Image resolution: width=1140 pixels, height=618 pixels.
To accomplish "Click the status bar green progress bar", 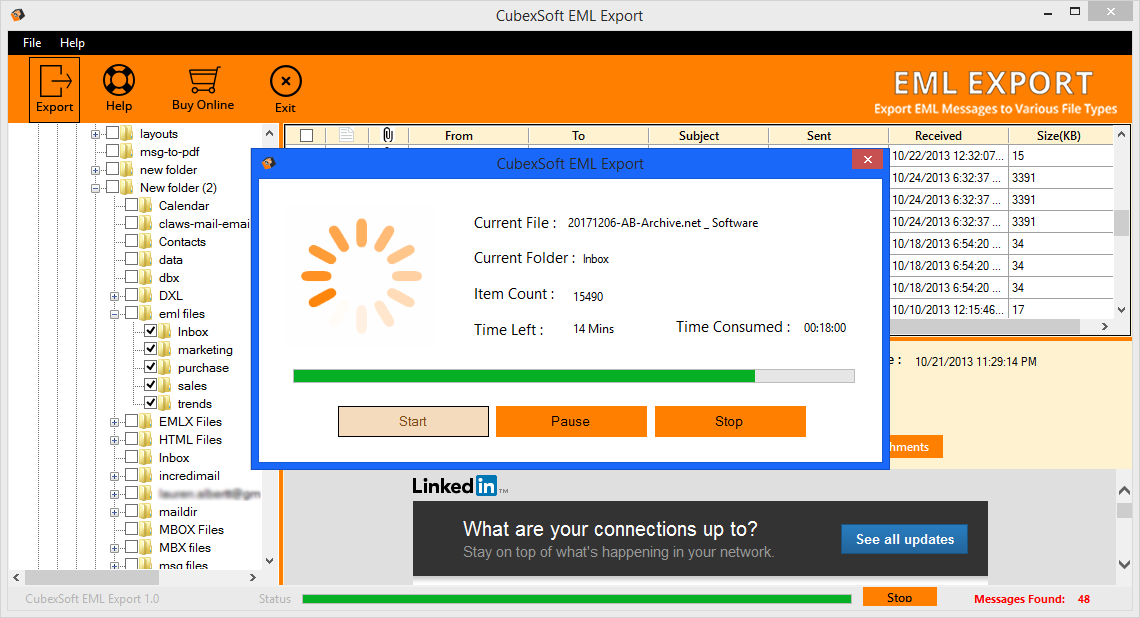I will (x=577, y=599).
